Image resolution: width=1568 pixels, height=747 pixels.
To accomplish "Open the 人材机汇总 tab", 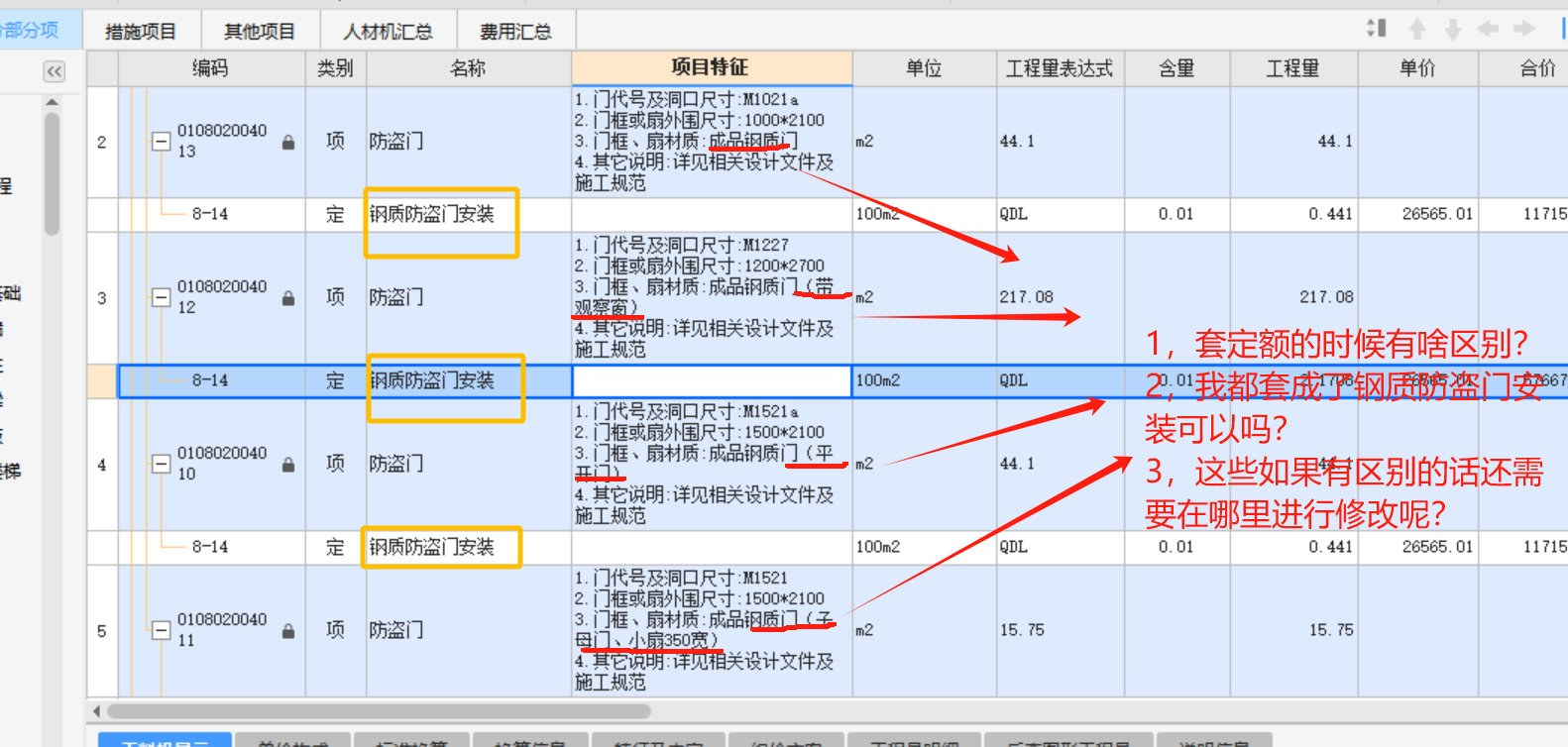I will 388,32.
